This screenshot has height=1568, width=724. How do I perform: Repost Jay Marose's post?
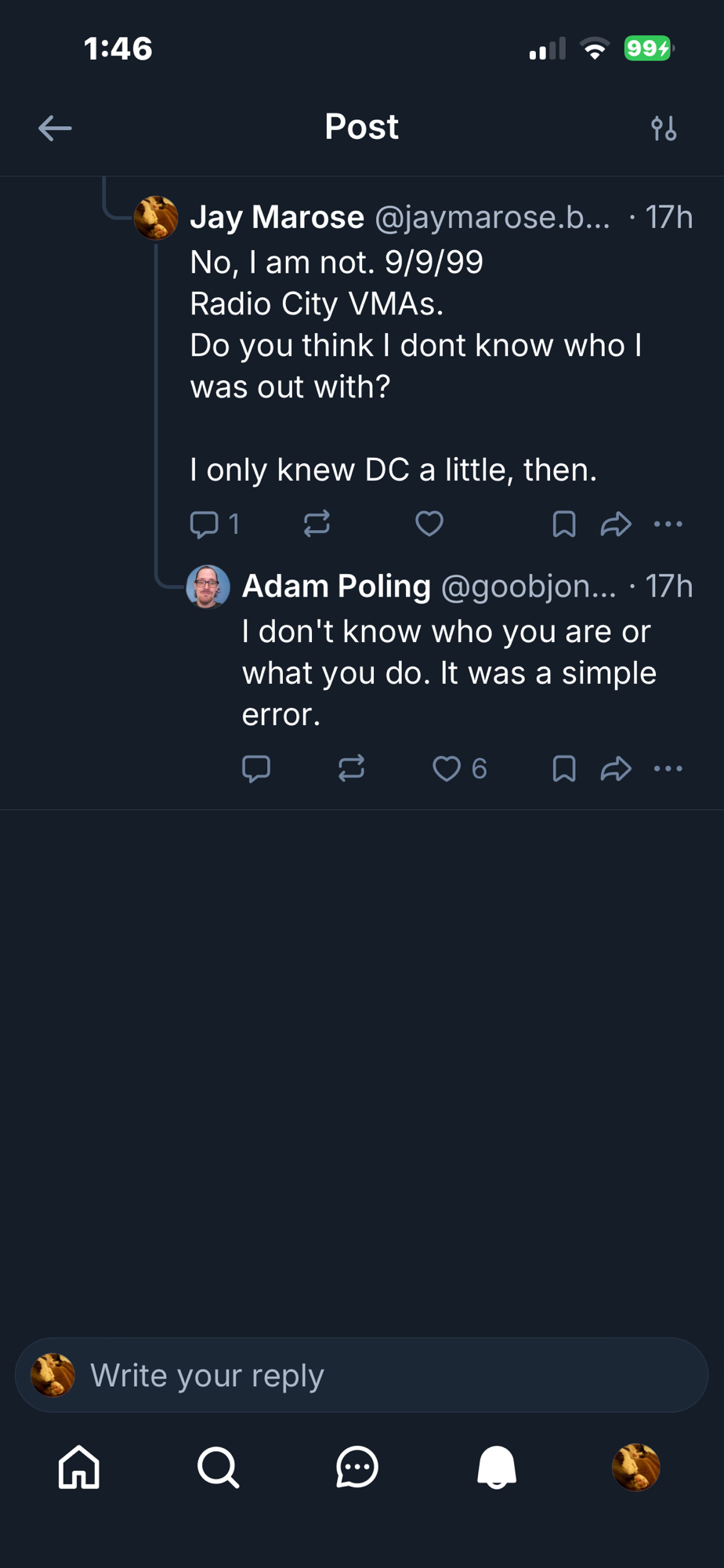pyautogui.click(x=317, y=524)
